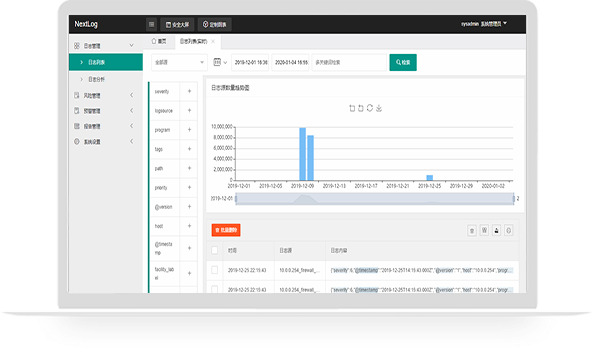Click the 日志管理 grid icon in sidebar
This screenshot has height=360, width=593.
77,46
